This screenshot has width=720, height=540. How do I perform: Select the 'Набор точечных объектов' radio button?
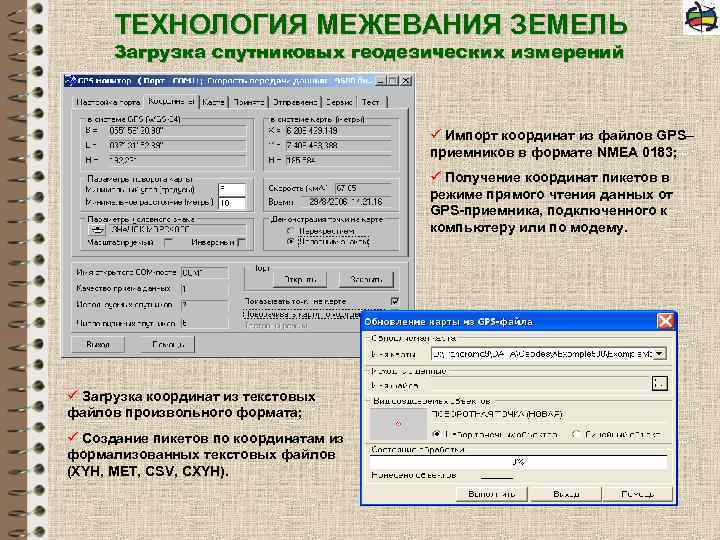[x=437, y=434]
